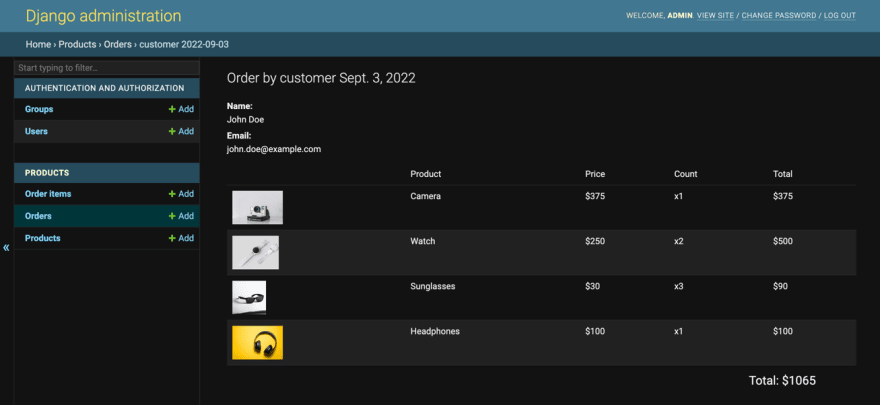
Task: Open the Headphones product thumbnail
Action: point(258,342)
